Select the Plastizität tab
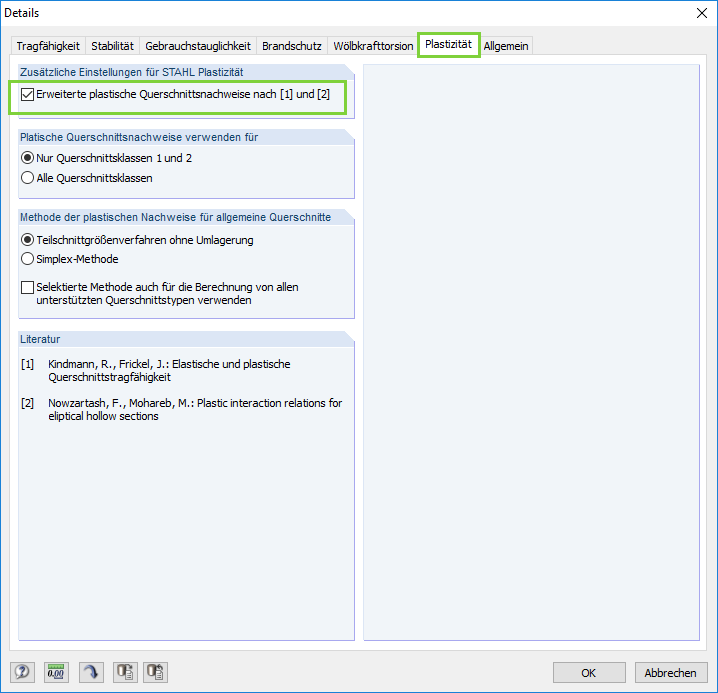Screen dimensions: 718x693 click(448, 44)
